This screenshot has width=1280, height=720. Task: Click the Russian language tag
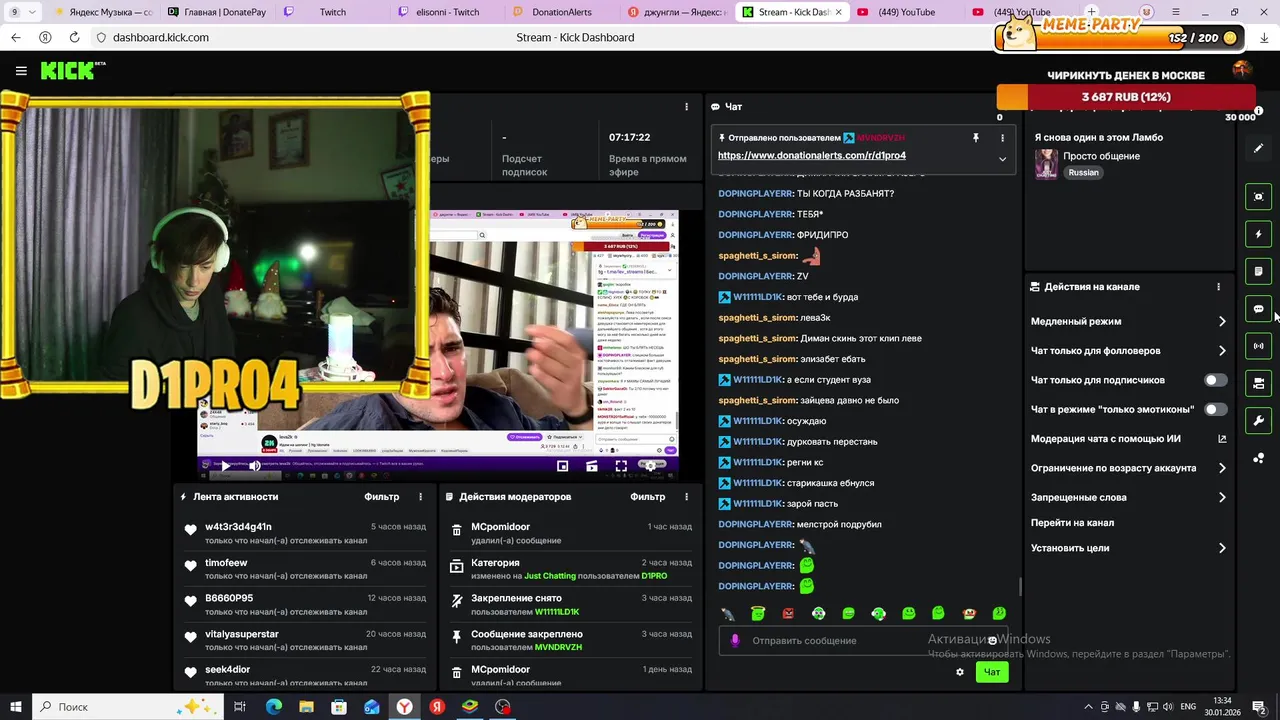1083,173
